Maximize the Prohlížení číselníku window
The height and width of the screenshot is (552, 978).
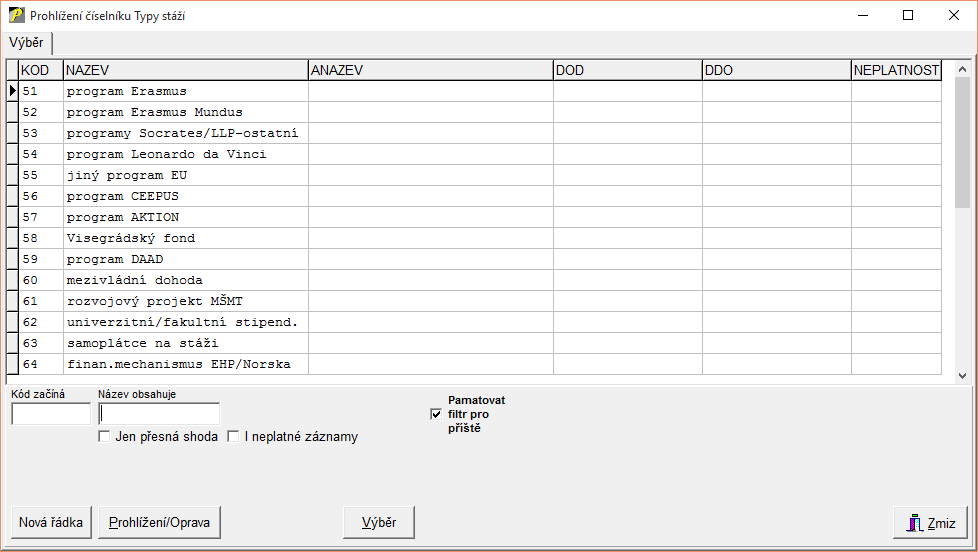tap(908, 15)
